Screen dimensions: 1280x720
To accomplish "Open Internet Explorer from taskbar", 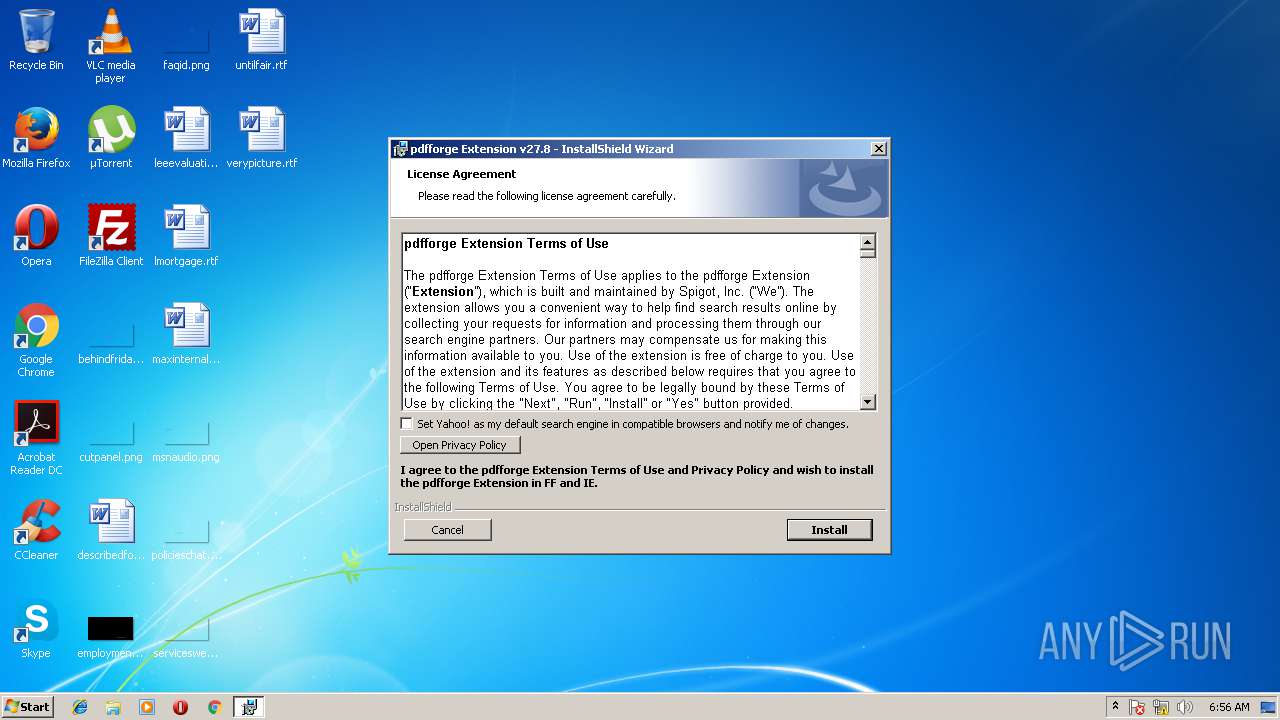I will (80, 707).
